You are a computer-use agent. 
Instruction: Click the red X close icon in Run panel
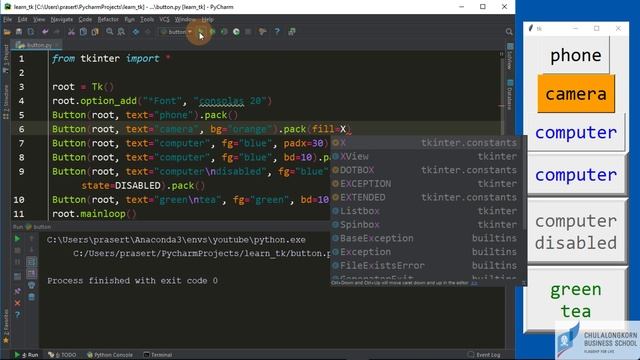point(17,303)
